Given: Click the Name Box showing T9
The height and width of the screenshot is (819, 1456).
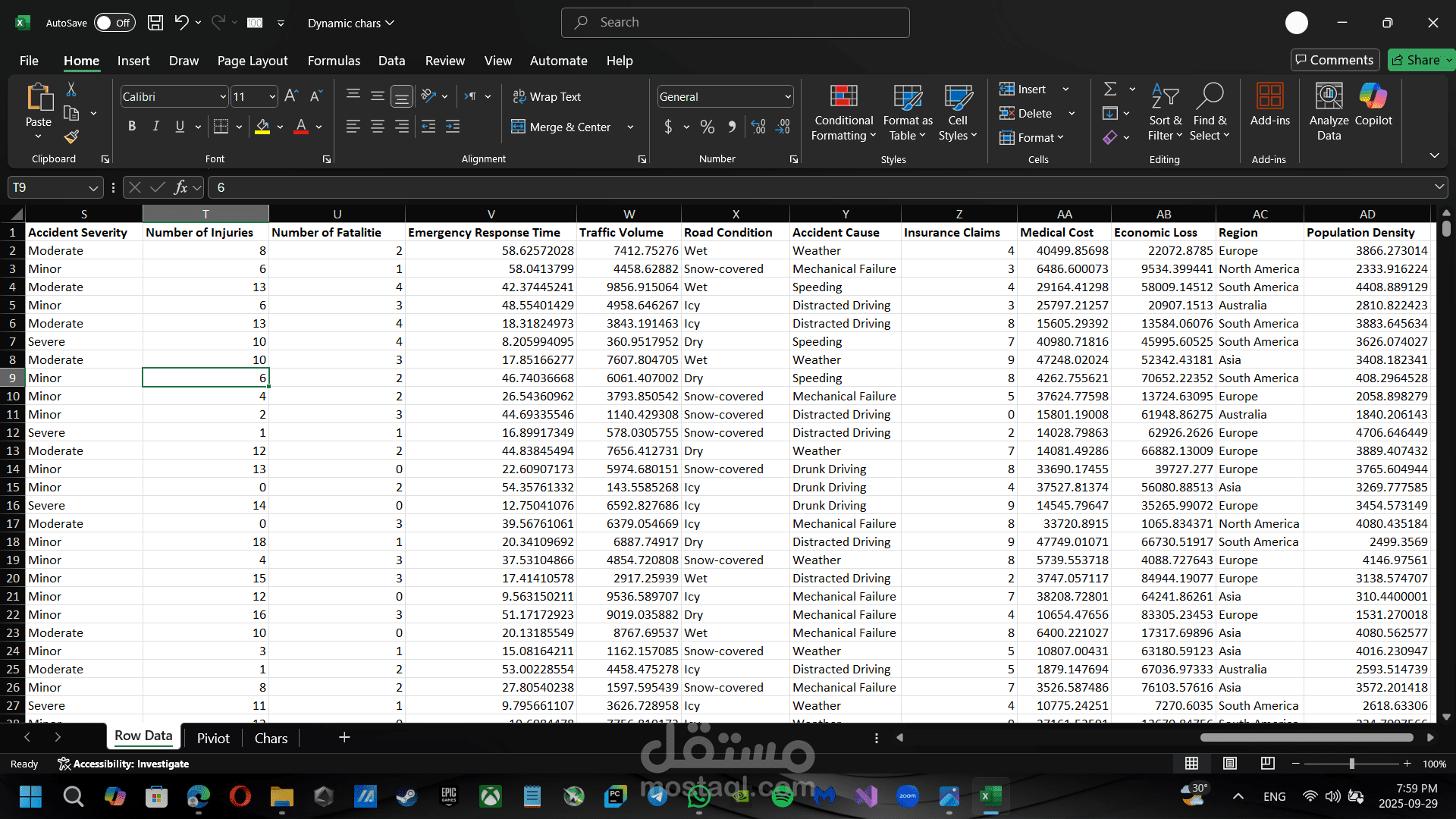Looking at the screenshot, I should 47,187.
